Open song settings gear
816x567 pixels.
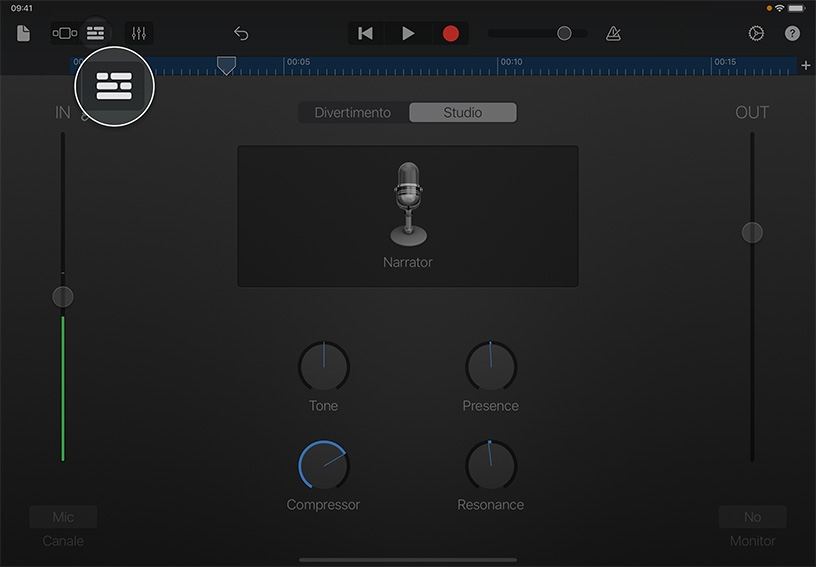tap(756, 33)
